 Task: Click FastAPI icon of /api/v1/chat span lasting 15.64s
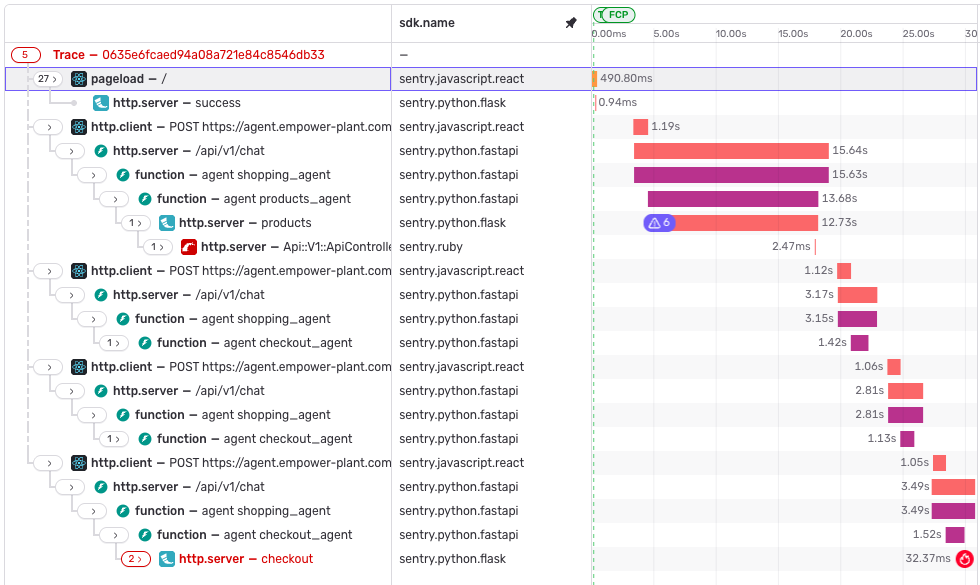(x=101, y=151)
